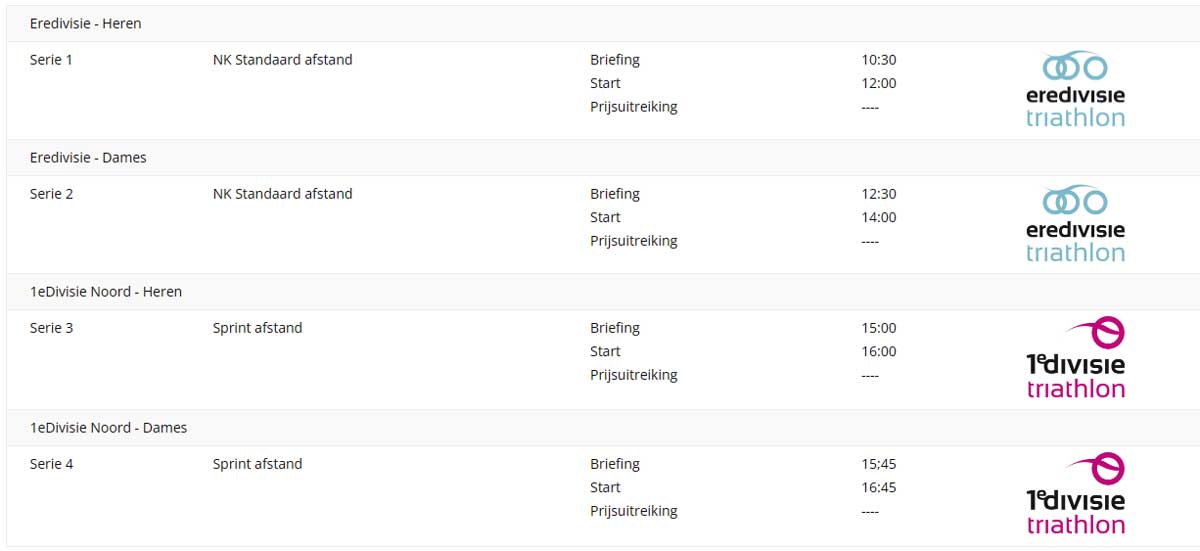Screen dimensions: 1200x551
Task: Select the 1eDivisie Noord - Heren header
Action: click(x=106, y=292)
